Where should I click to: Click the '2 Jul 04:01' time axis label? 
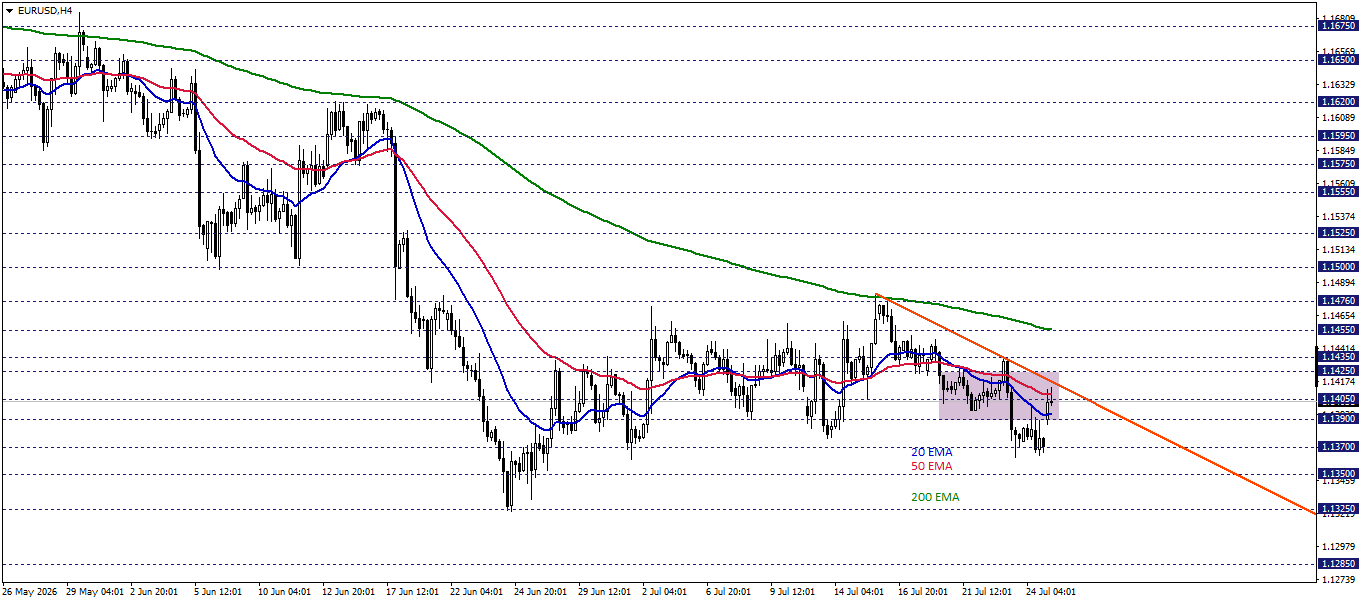666,592
